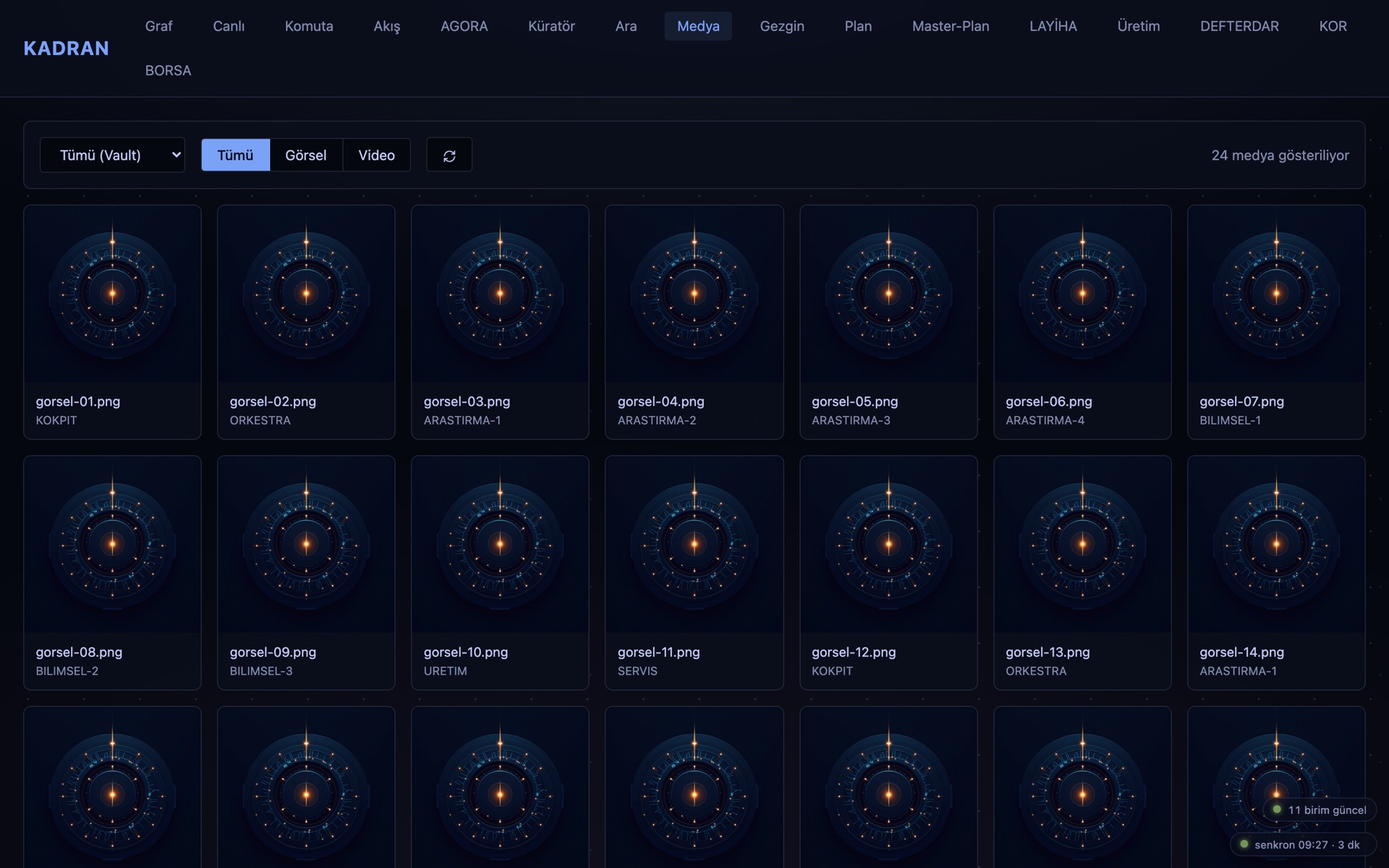Open thumbnail of gorsel-11.png SERVIS

694,545
